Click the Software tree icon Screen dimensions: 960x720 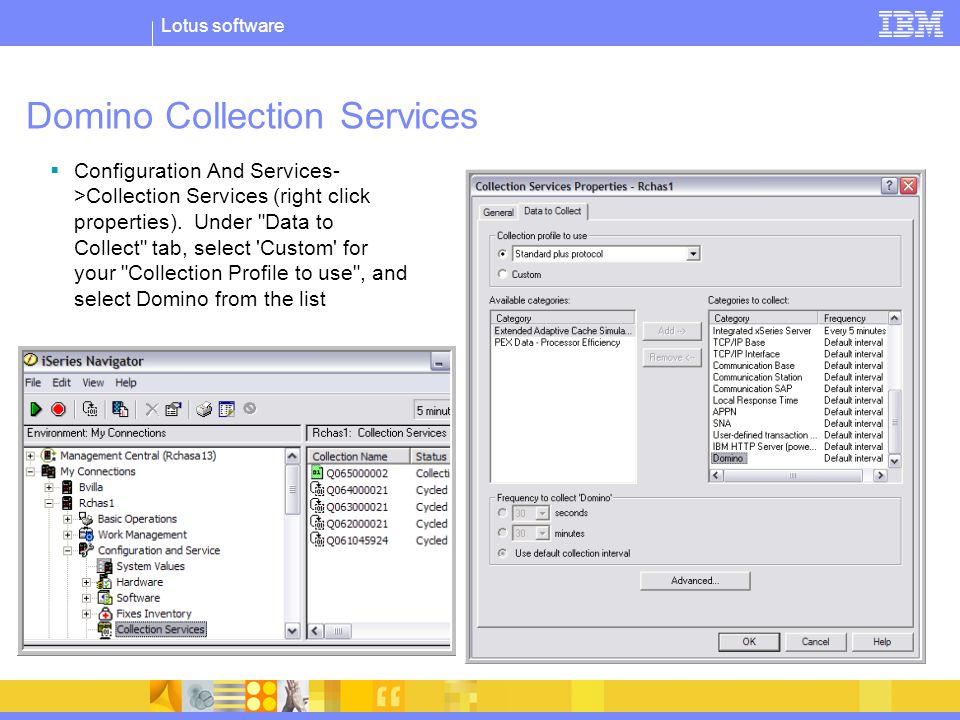click(105, 598)
